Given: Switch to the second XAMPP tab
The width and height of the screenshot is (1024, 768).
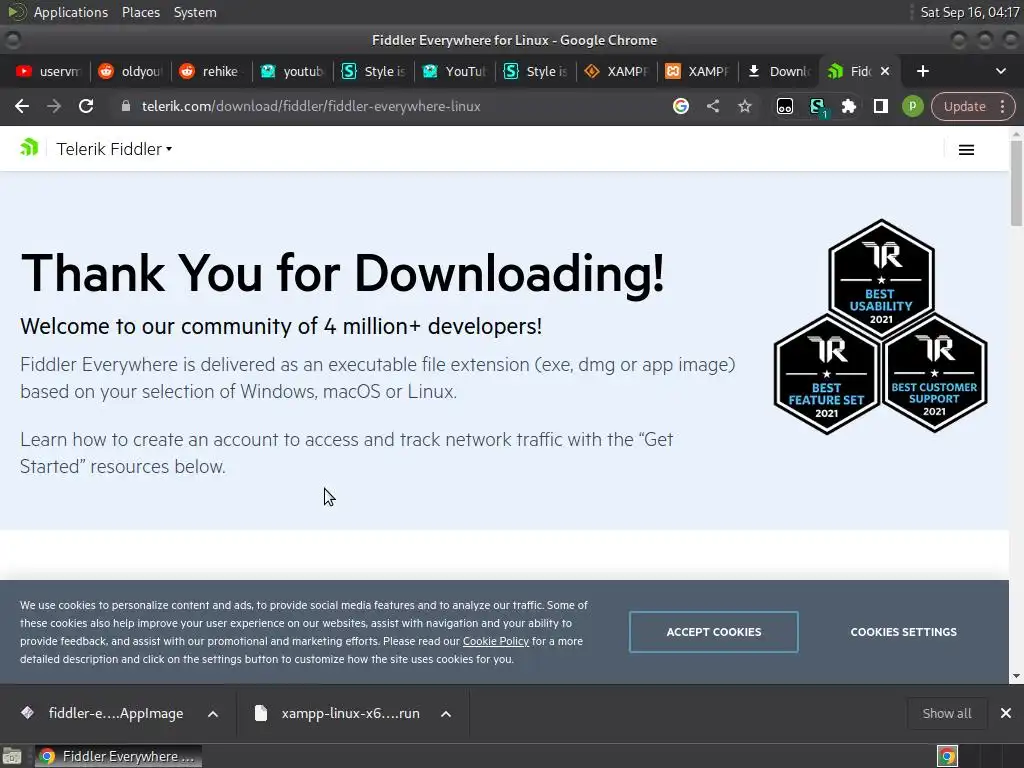Looking at the screenshot, I should [697, 71].
